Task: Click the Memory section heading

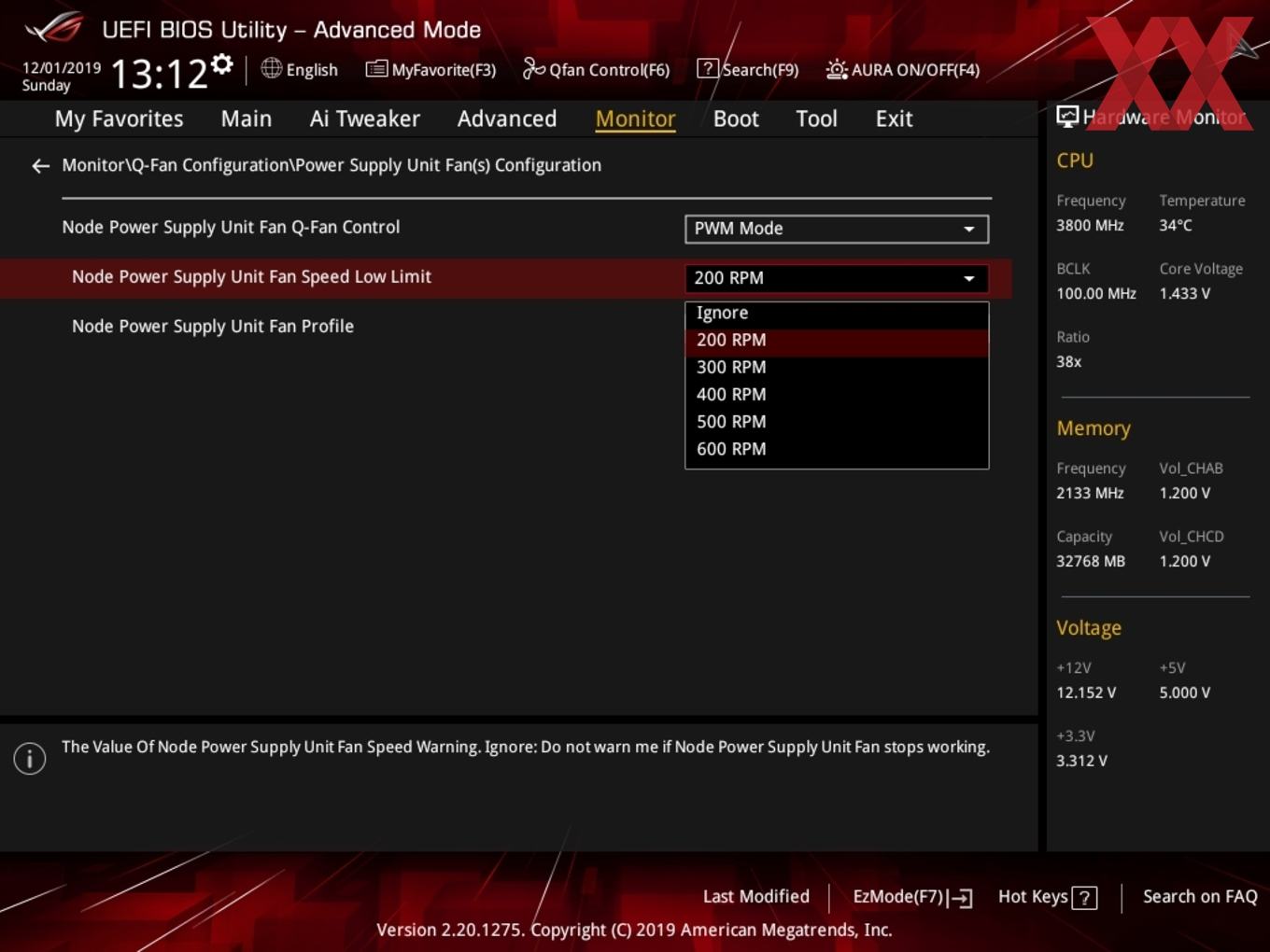Action: click(x=1094, y=428)
